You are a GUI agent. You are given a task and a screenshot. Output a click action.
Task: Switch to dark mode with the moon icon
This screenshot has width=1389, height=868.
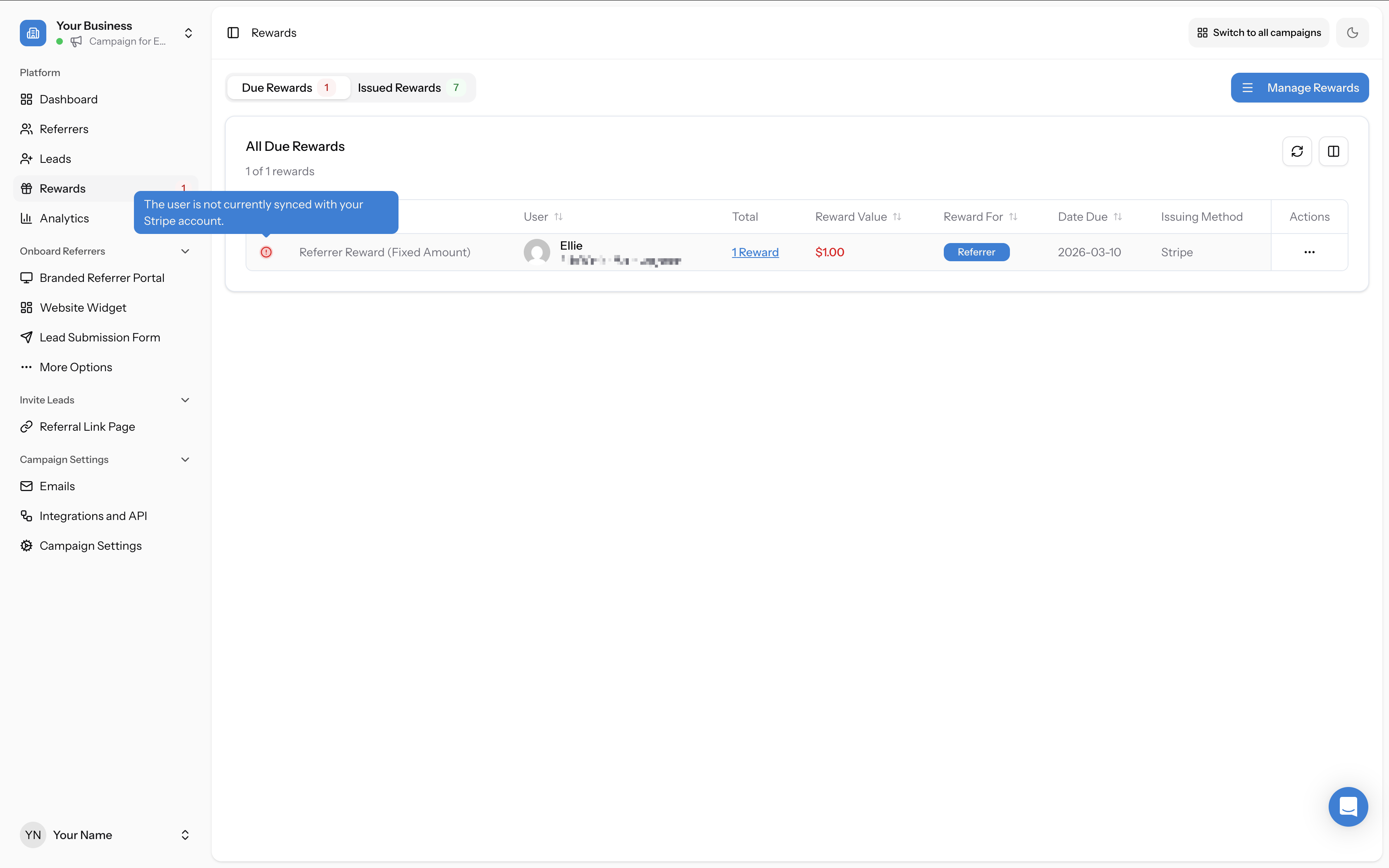coord(1353,32)
